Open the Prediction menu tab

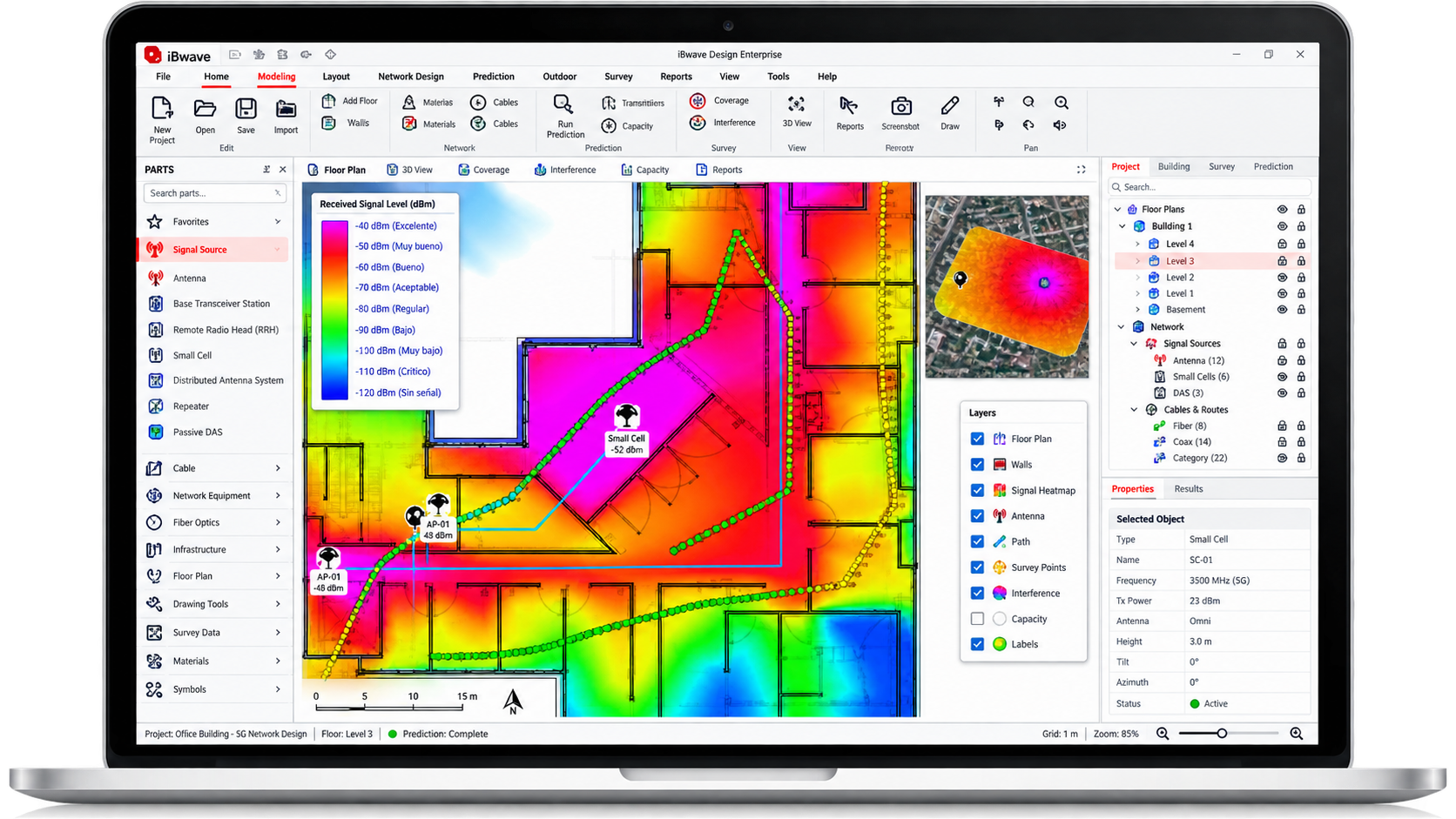click(x=494, y=77)
